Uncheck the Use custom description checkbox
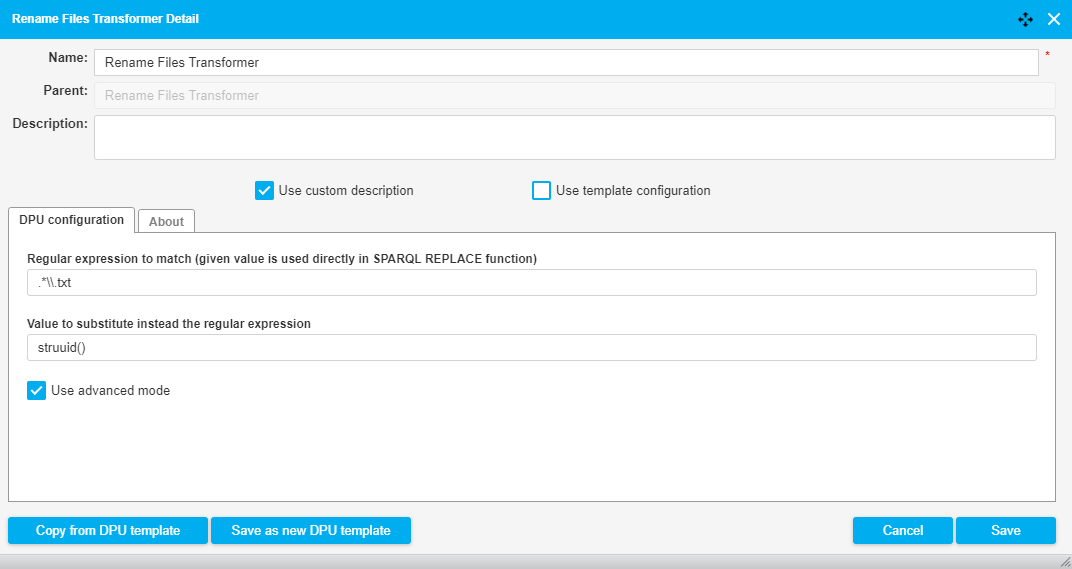1072x569 pixels. (264, 191)
